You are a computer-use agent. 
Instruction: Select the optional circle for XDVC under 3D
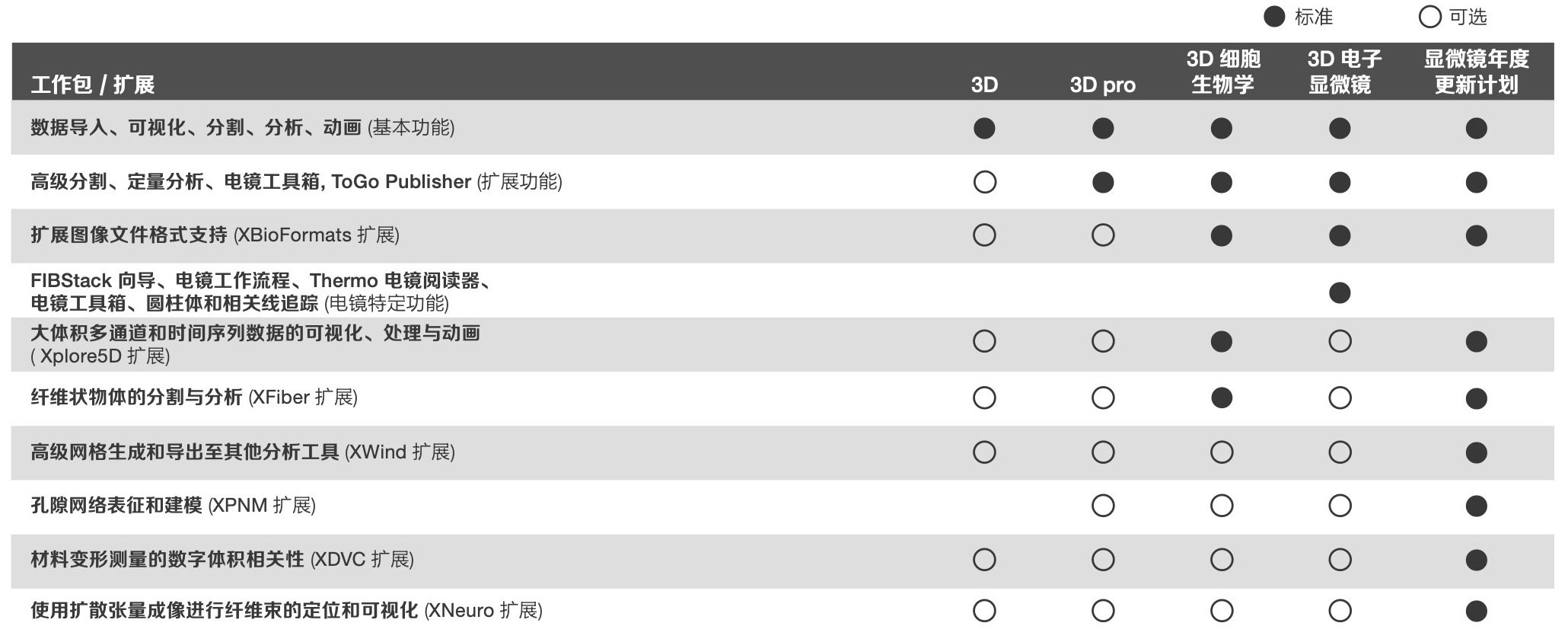[x=984, y=560]
